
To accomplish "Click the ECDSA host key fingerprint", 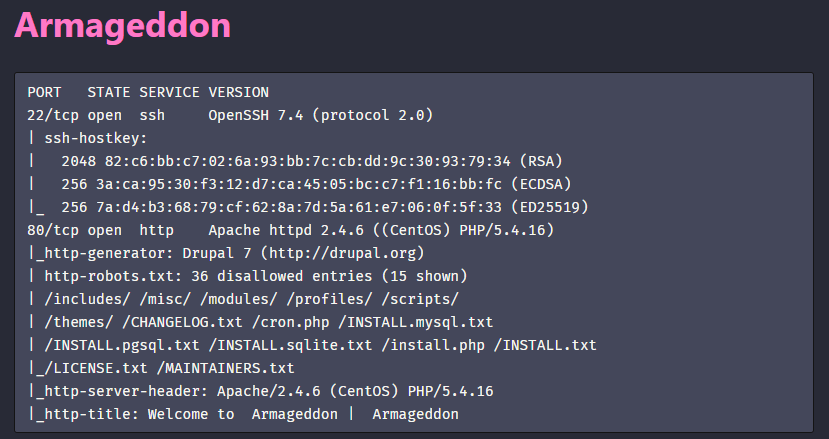I will [x=299, y=185].
